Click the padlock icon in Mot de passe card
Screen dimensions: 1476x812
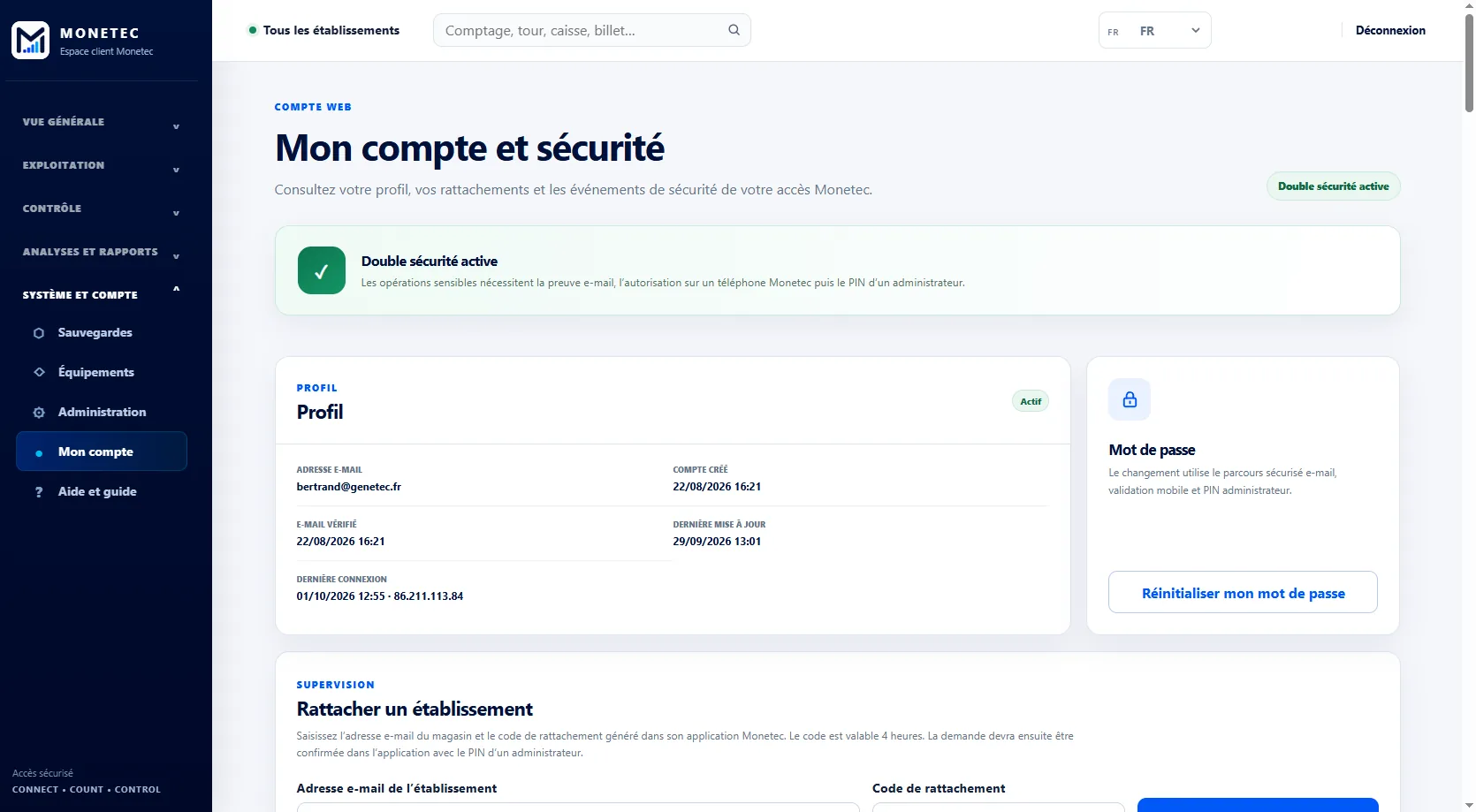[x=1130, y=399]
